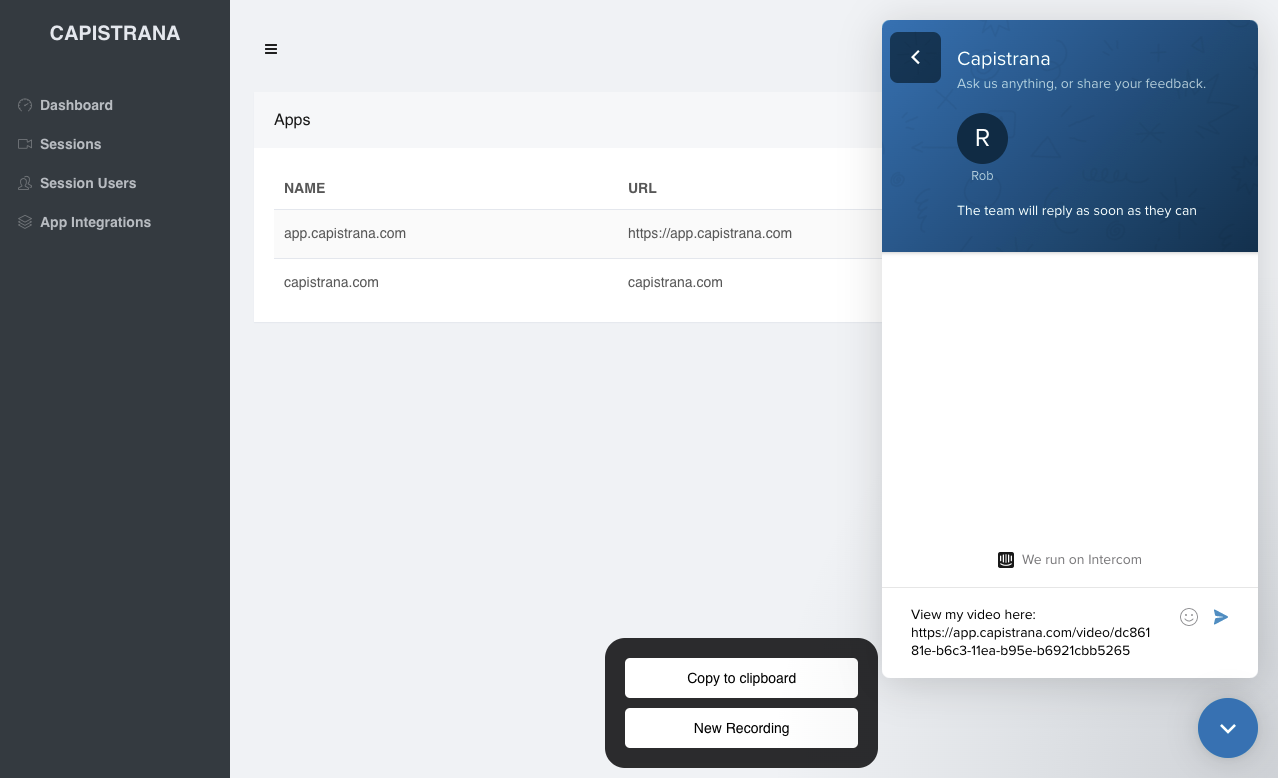Click the Intercom logo icon
The width and height of the screenshot is (1278, 778).
click(1006, 560)
